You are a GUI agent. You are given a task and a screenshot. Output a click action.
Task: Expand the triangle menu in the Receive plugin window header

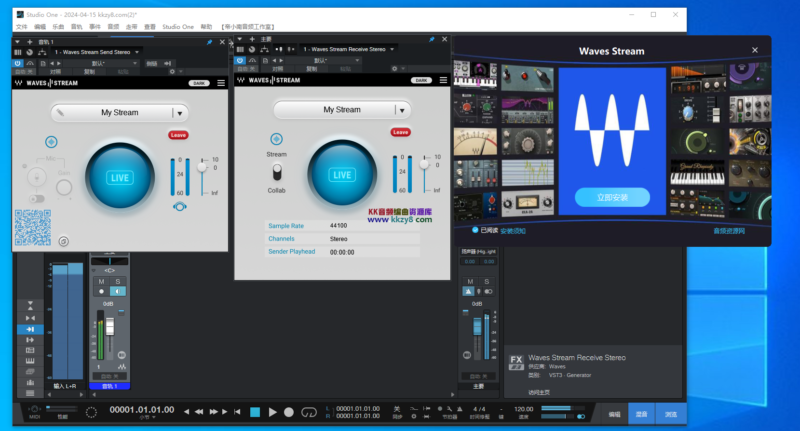pyautogui.click(x=239, y=39)
